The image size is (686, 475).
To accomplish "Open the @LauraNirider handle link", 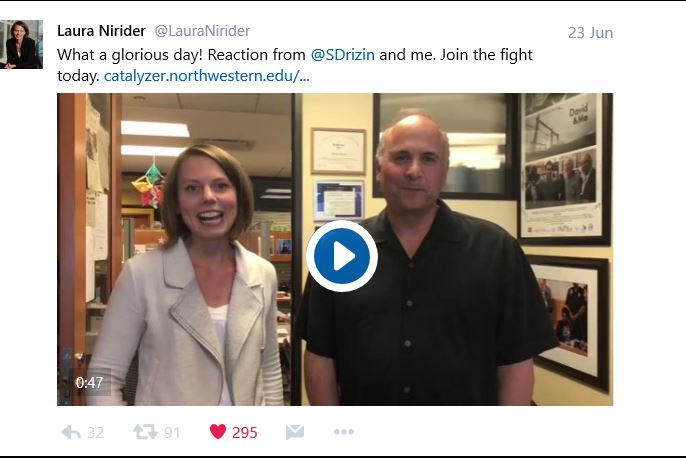I will tap(202, 31).
